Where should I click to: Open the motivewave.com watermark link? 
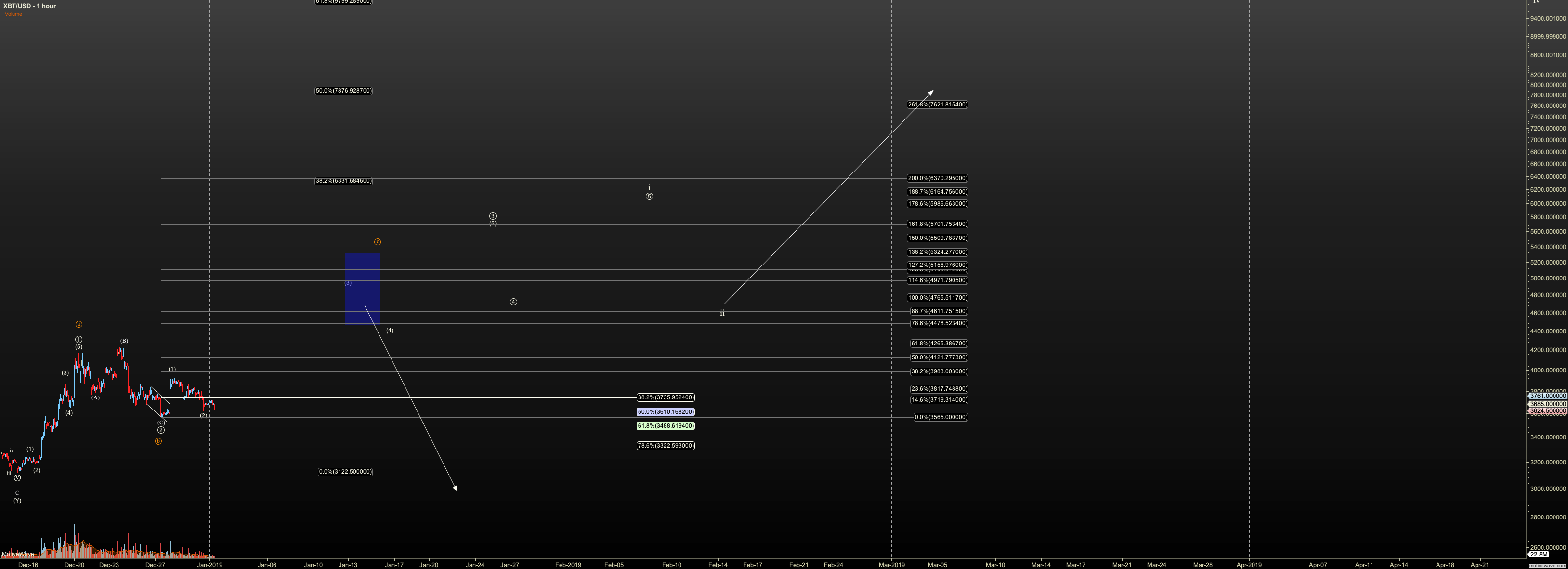pyautogui.click(x=1547, y=565)
